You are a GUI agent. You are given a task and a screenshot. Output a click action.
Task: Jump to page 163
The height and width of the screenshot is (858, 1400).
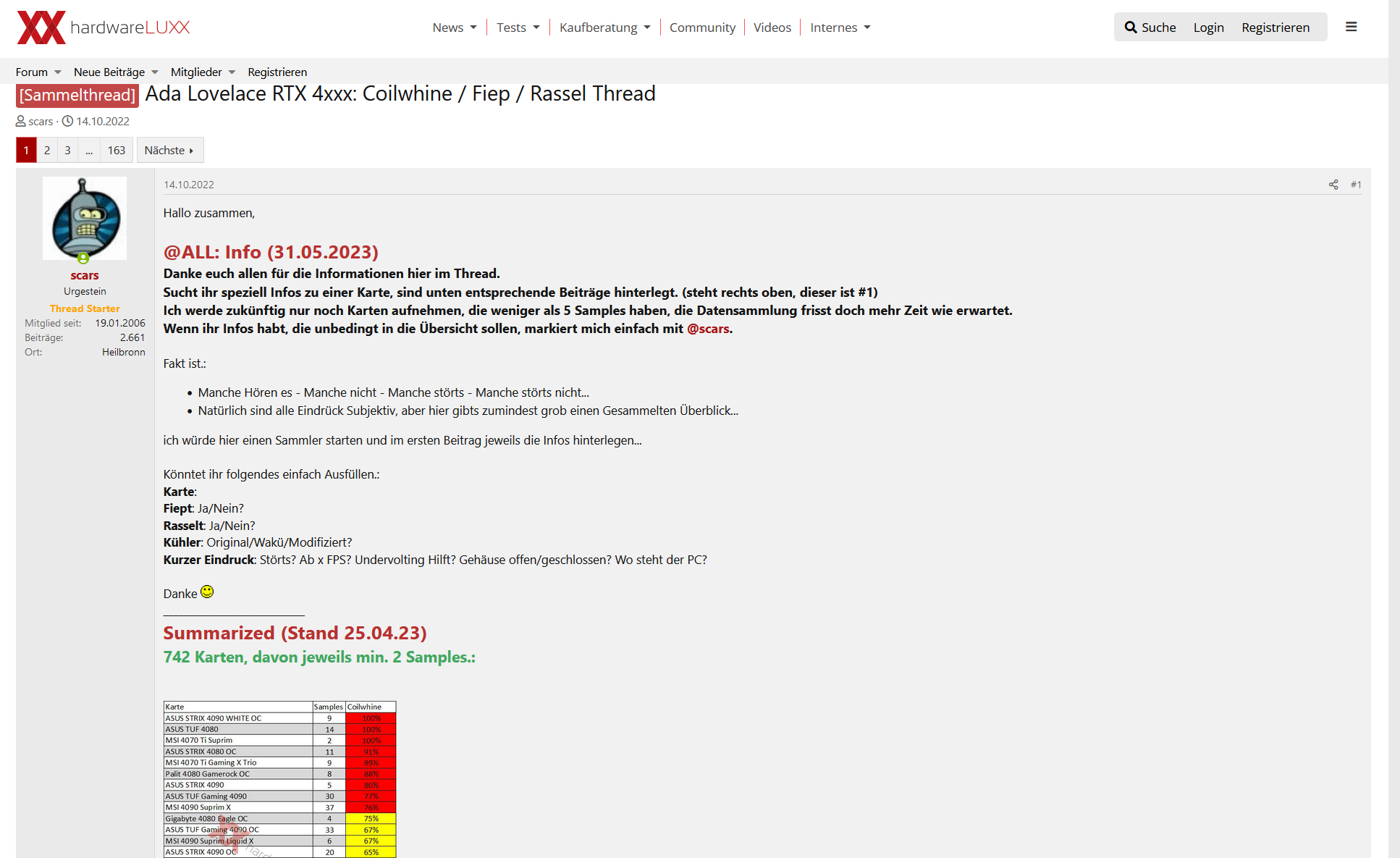click(x=116, y=150)
